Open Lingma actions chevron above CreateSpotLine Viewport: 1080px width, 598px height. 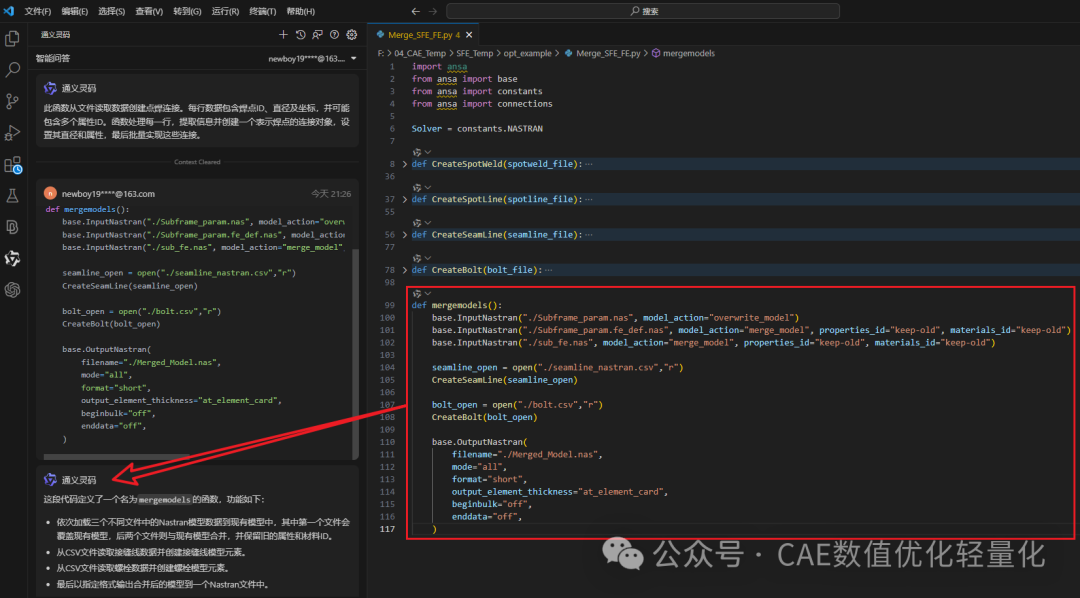tap(428, 187)
